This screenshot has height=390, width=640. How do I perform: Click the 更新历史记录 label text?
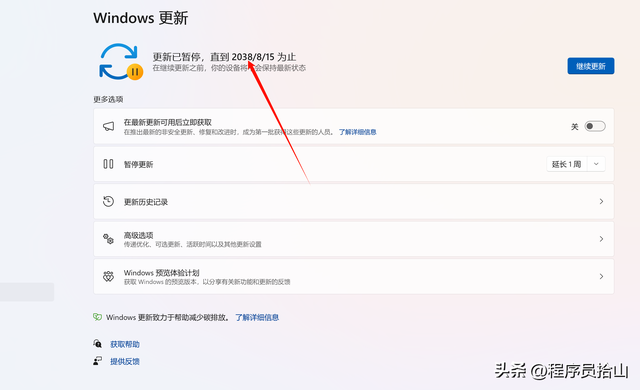pos(146,202)
